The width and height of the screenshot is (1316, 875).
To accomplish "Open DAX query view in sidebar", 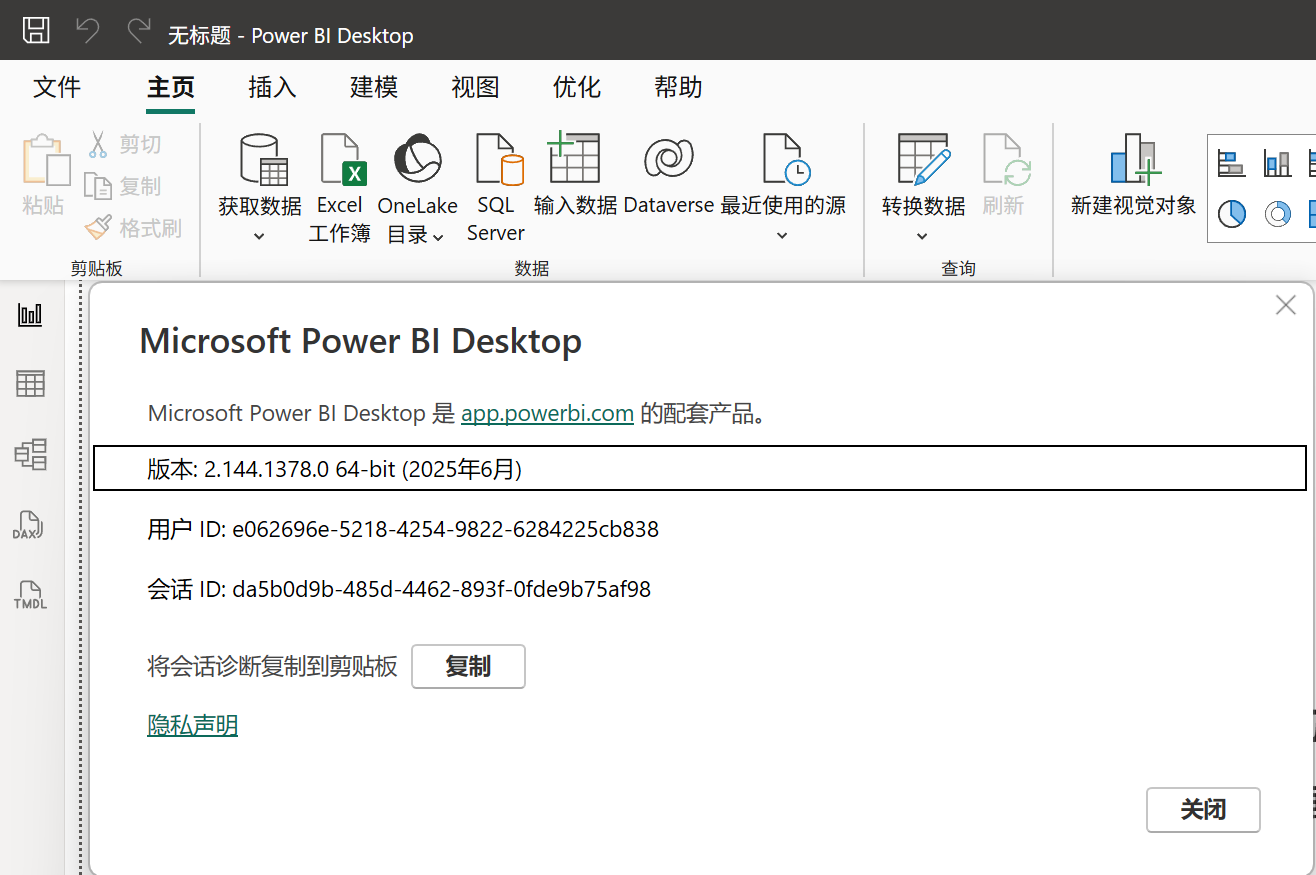I will [x=28, y=525].
